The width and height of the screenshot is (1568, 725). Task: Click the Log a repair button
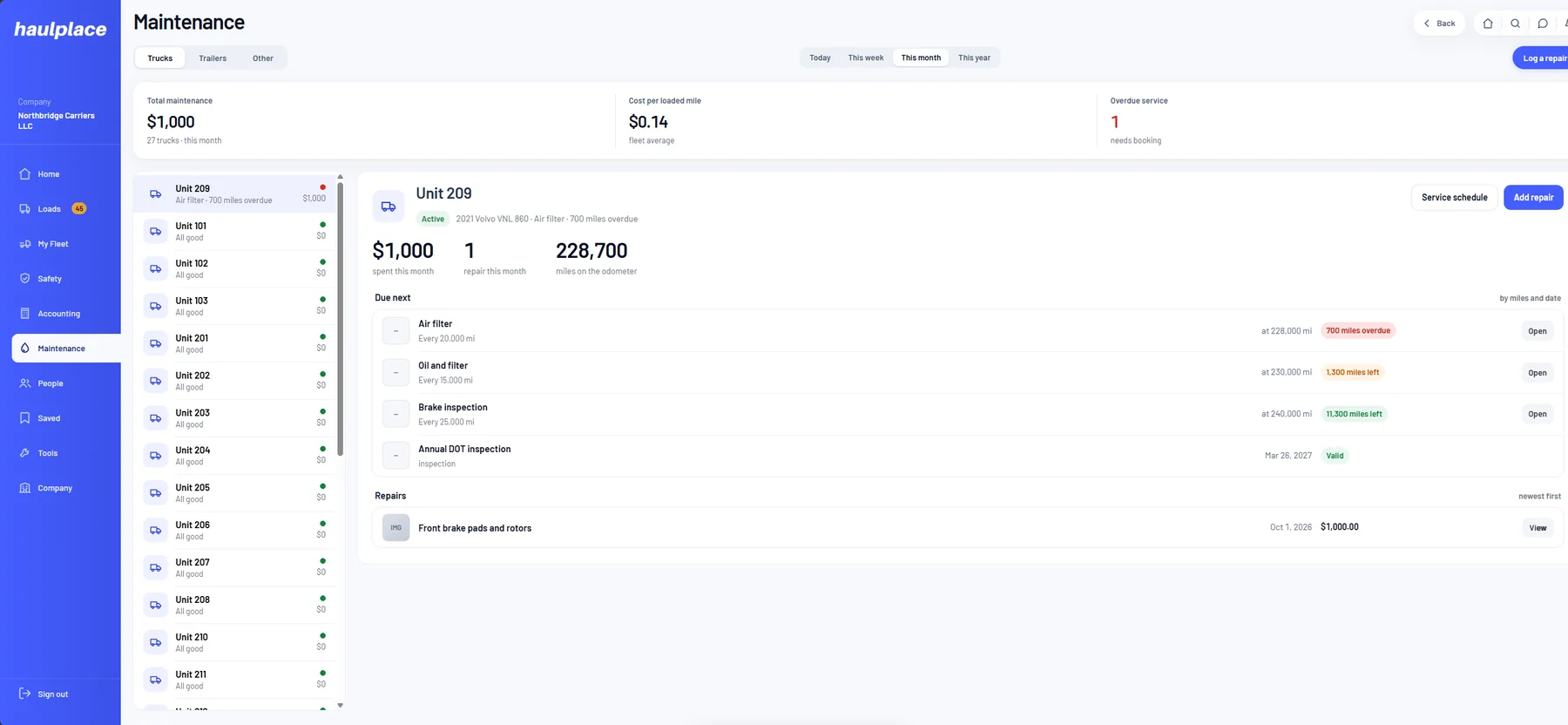click(1542, 58)
